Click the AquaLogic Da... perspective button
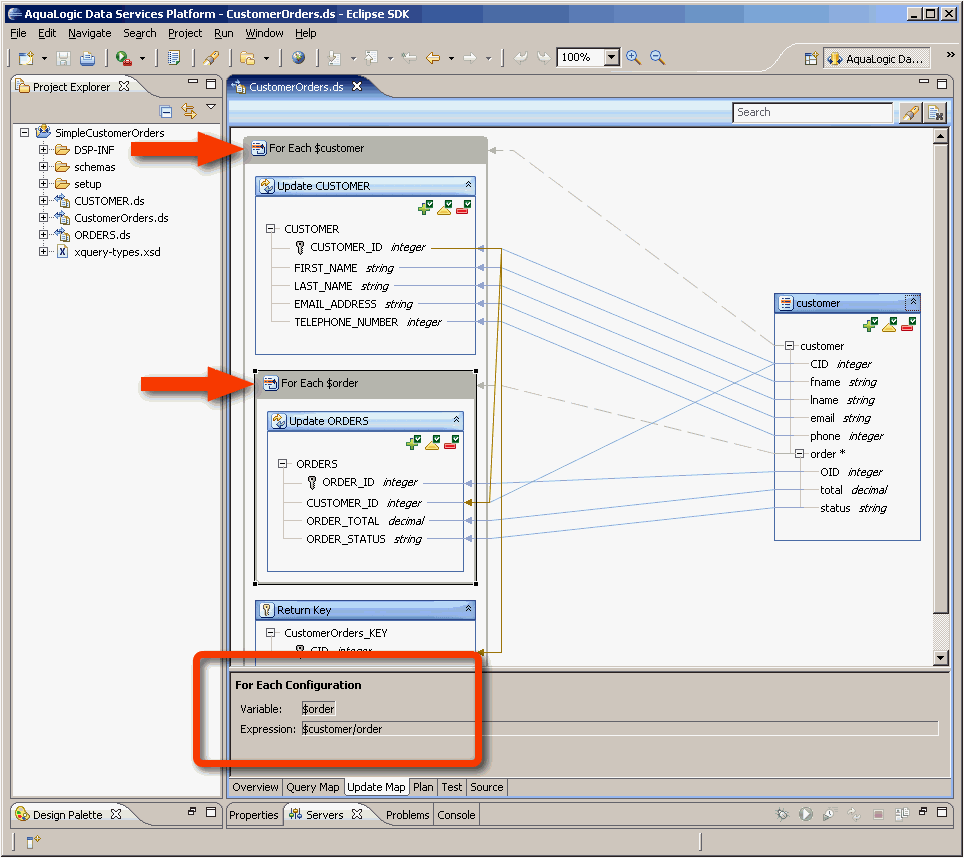Image resolution: width=964 pixels, height=858 pixels. click(x=876, y=59)
